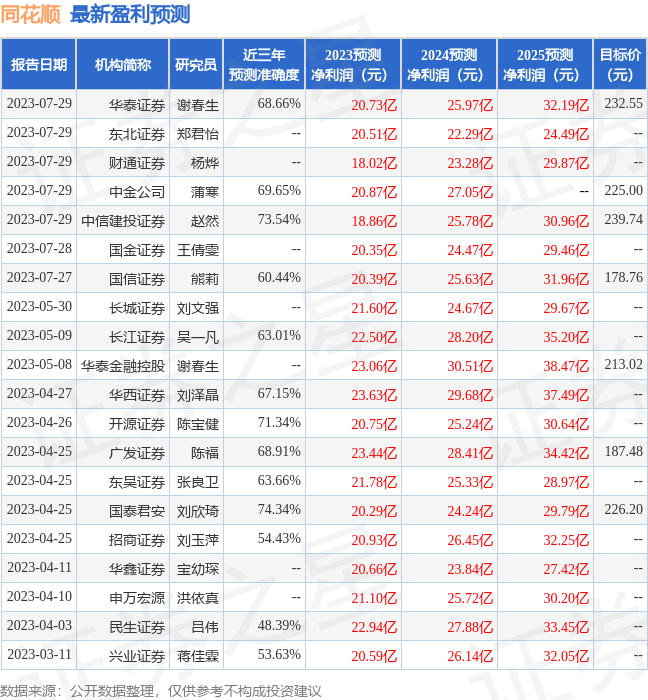This screenshot has height=700, width=648.
Task: Click date 2023-03-11
Action: click(x=39, y=655)
